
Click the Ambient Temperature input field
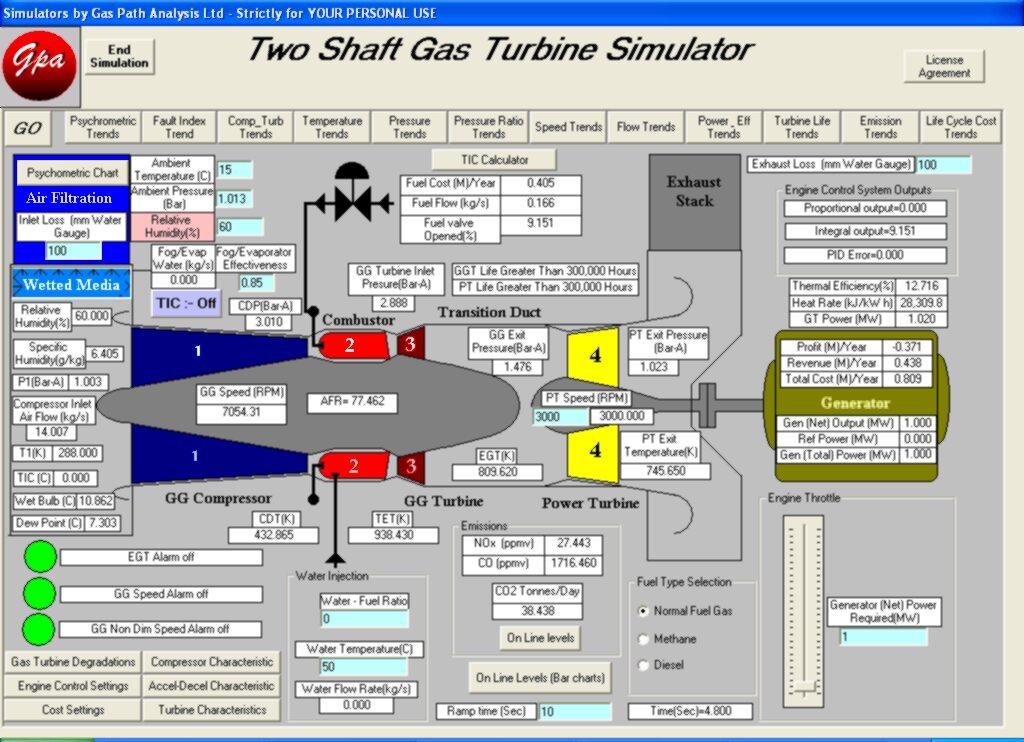pyautogui.click(x=236, y=170)
